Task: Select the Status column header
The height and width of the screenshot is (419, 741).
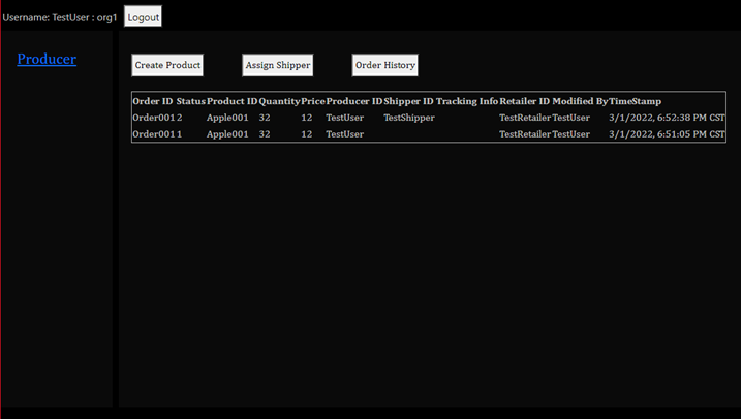Action: (x=191, y=101)
